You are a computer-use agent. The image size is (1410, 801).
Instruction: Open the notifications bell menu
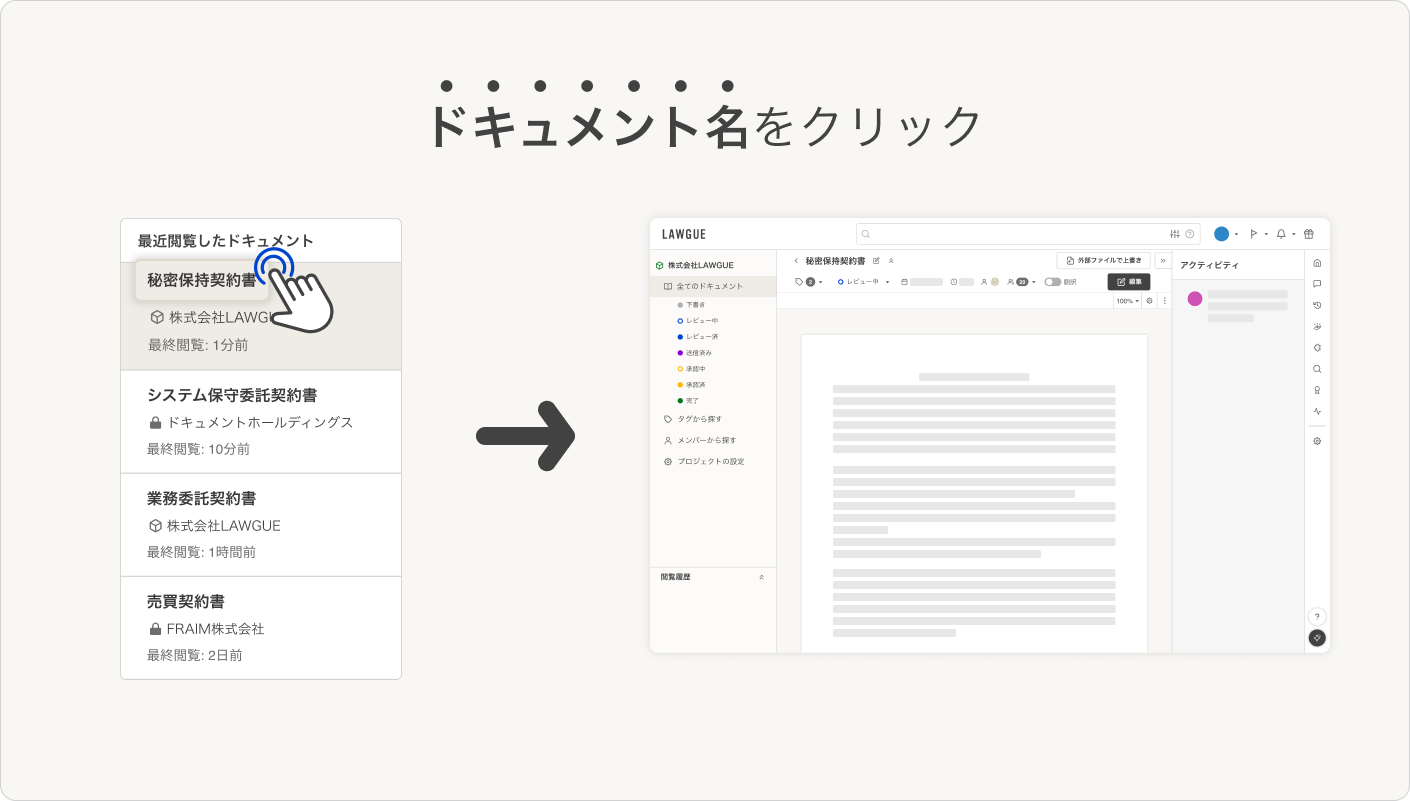coord(1285,234)
